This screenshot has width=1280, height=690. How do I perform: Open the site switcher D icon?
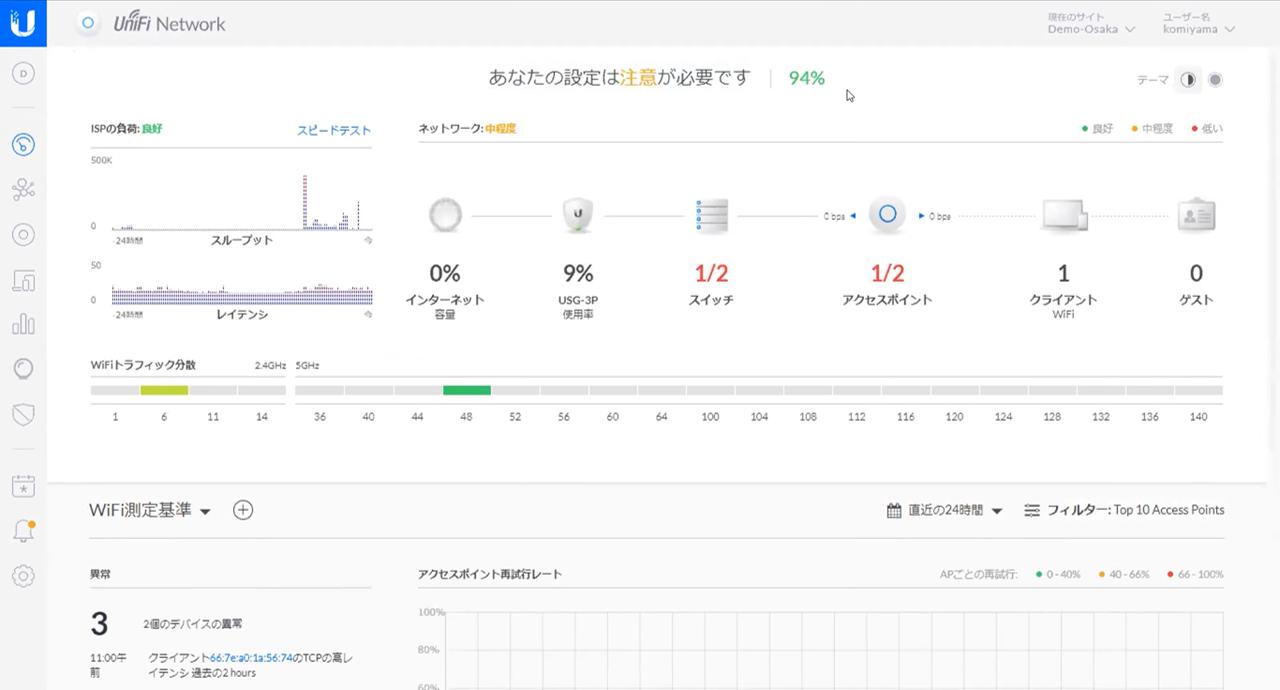click(23, 73)
